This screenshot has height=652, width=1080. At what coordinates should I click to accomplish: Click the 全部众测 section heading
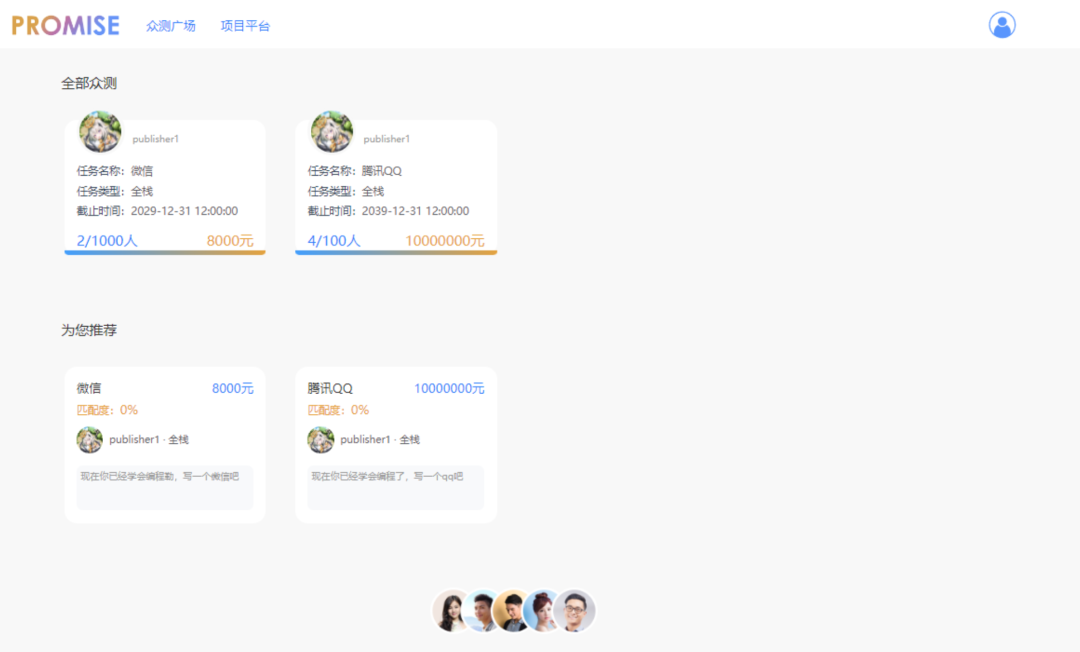[89, 82]
